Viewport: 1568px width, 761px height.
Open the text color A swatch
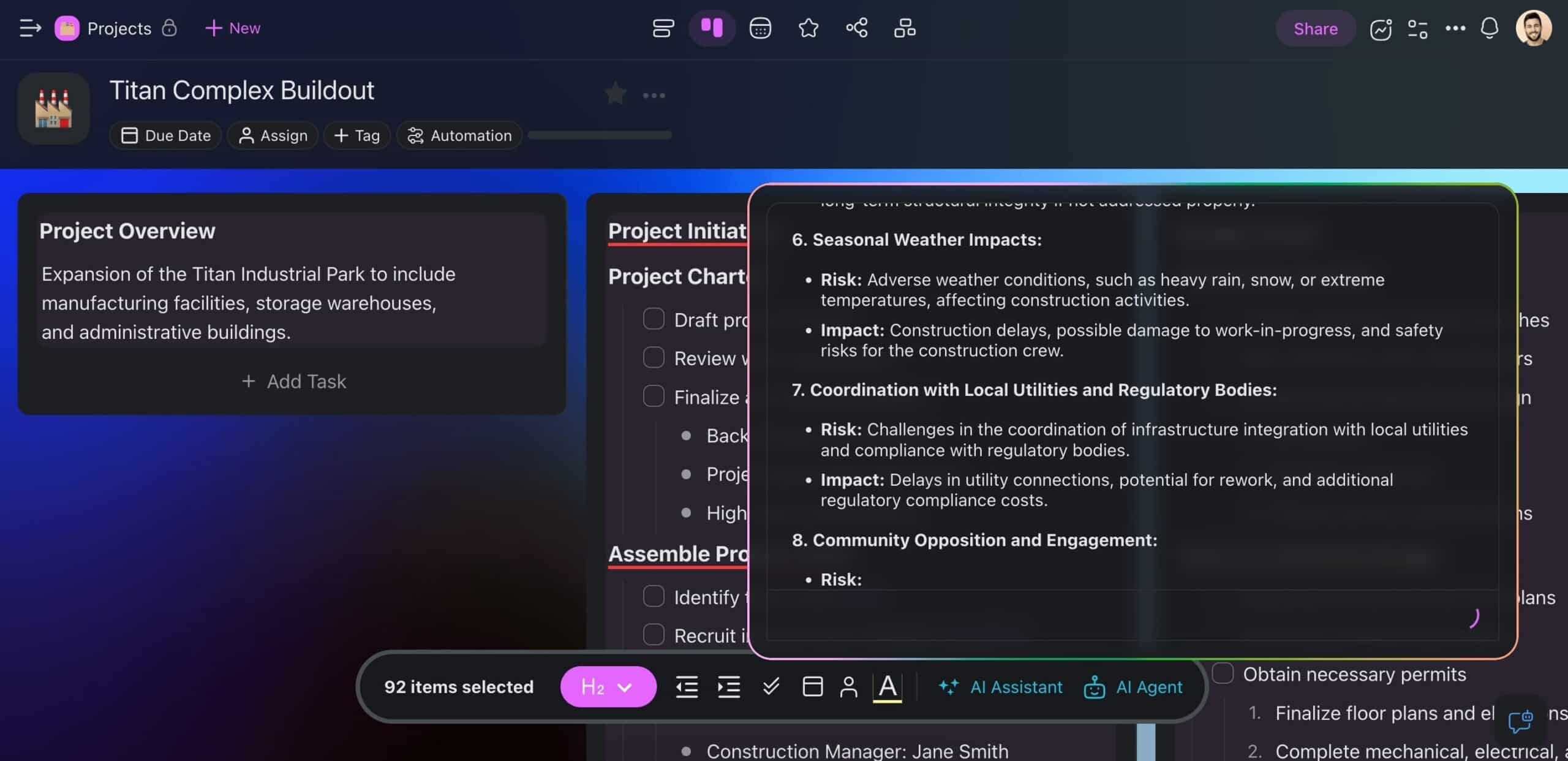point(887,687)
